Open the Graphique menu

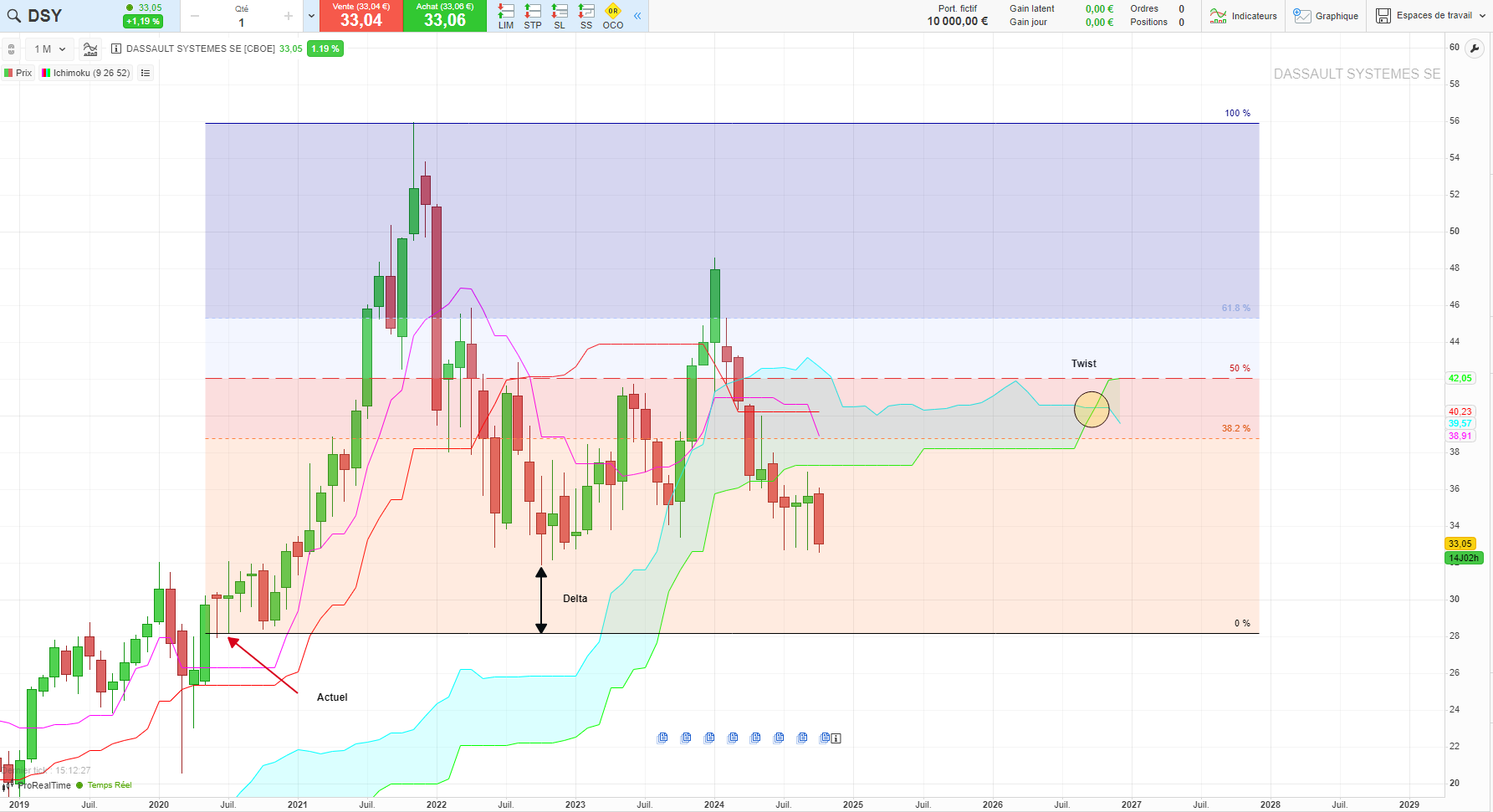[x=1326, y=16]
